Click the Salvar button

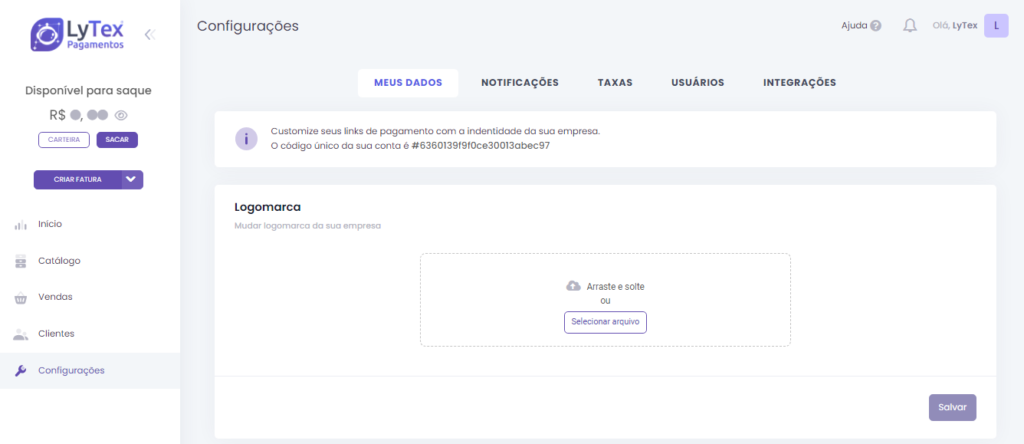[952, 407]
